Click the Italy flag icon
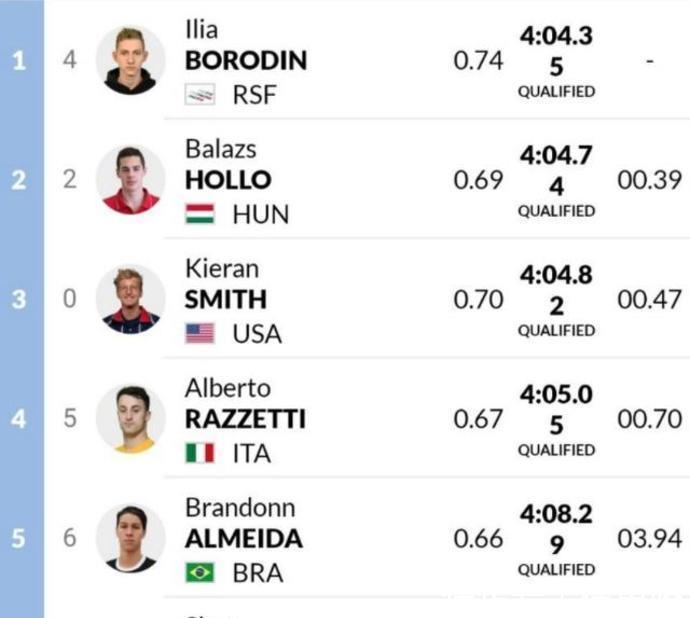This screenshot has width=690, height=618. point(200,453)
